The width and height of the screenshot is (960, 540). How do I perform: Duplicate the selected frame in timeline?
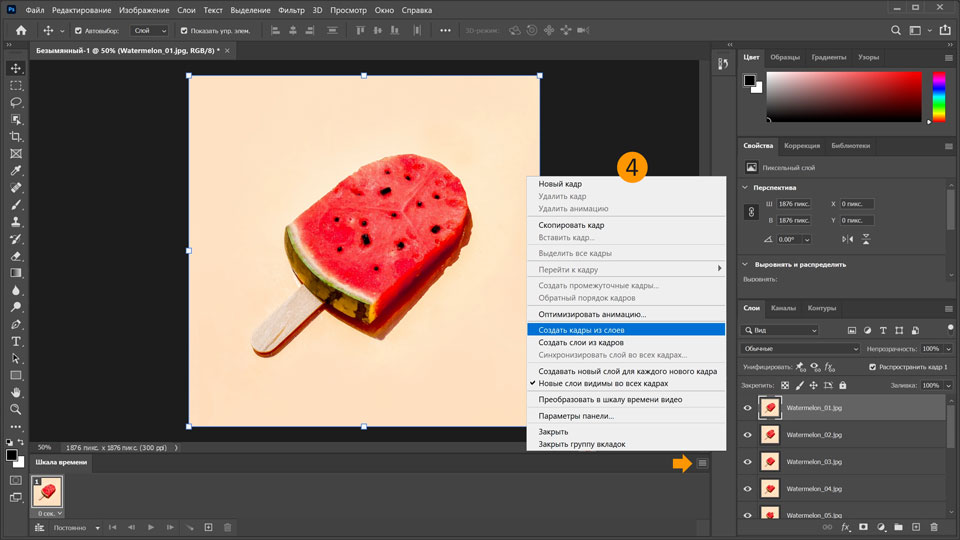pos(208,527)
